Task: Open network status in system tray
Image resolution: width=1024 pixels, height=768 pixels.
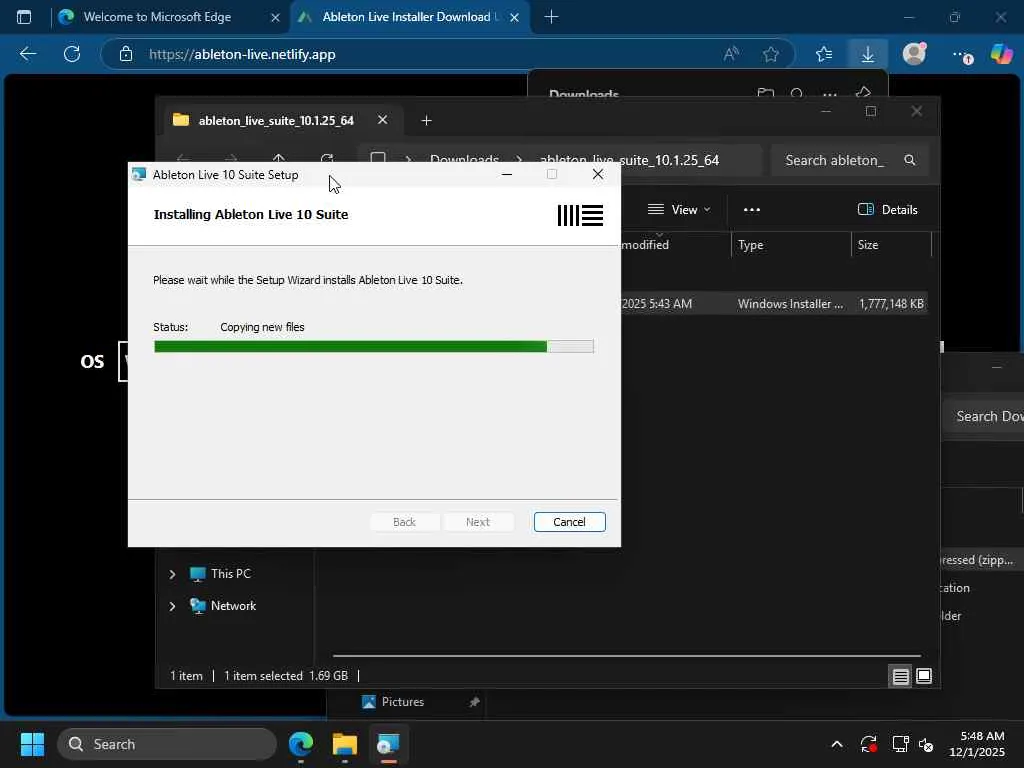Action: click(901, 744)
